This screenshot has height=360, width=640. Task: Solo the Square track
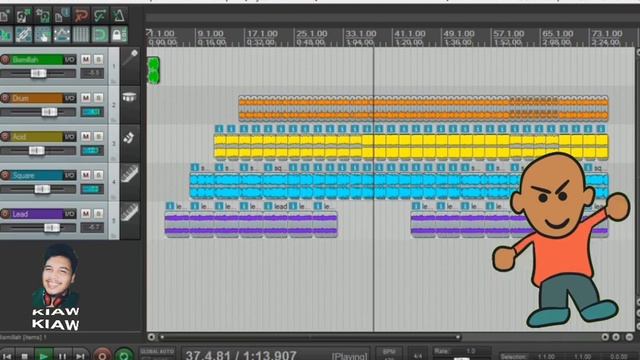click(98, 175)
